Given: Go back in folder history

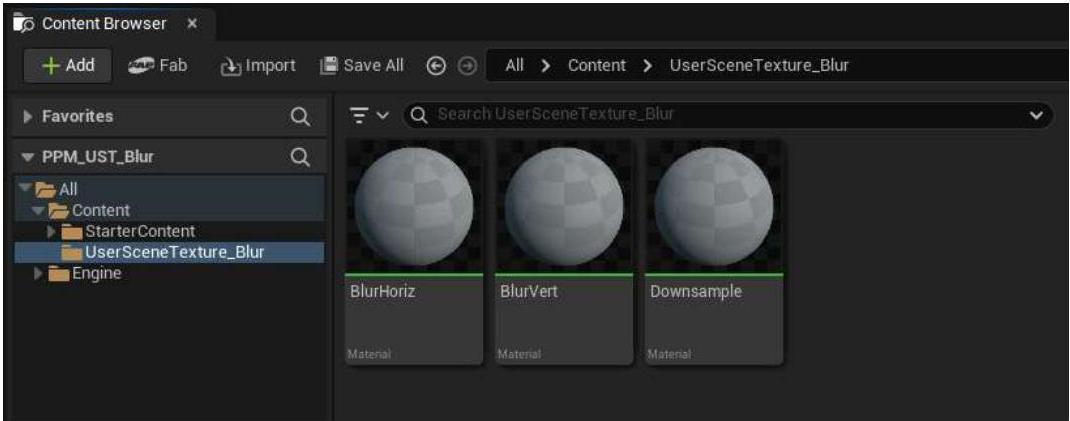Looking at the screenshot, I should tap(435, 65).
